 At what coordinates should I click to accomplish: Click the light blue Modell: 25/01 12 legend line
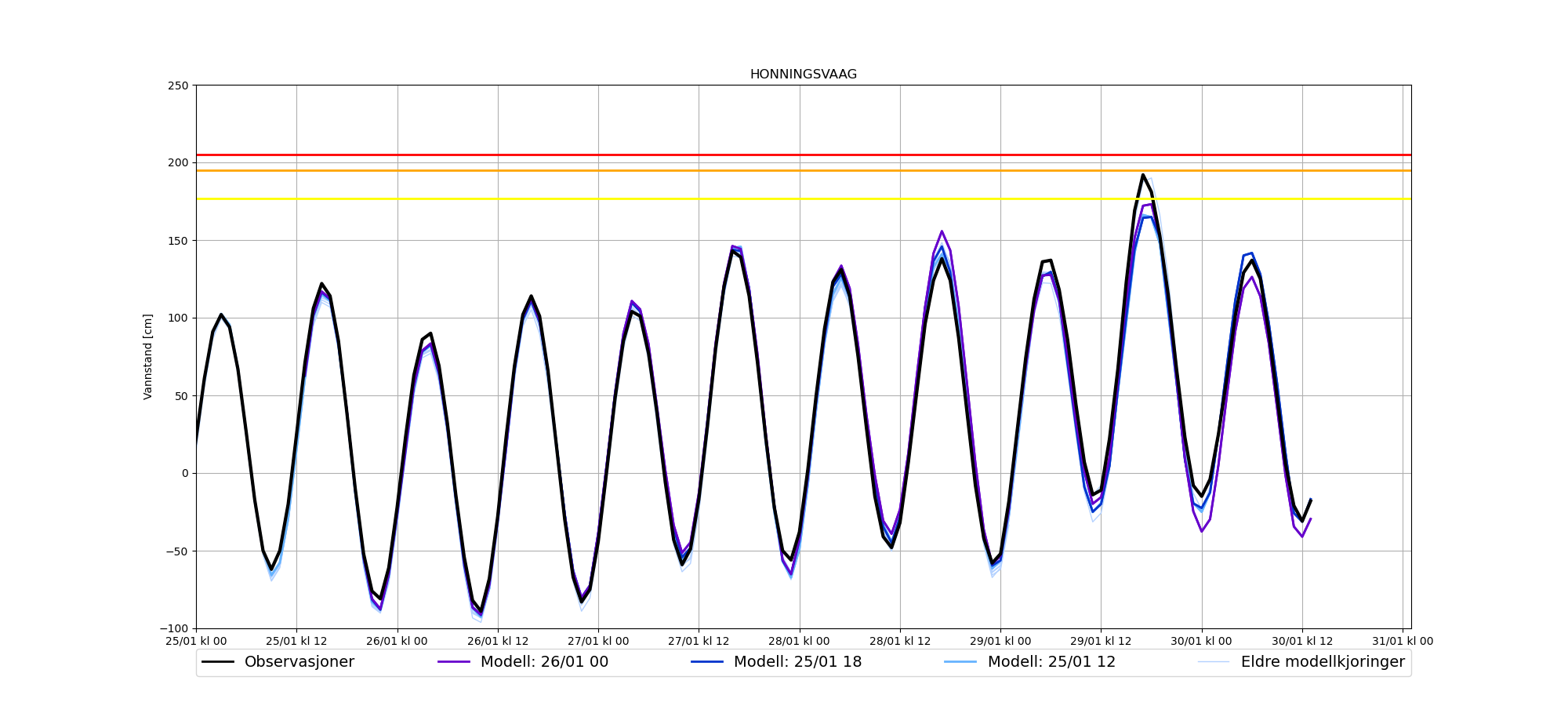click(961, 662)
